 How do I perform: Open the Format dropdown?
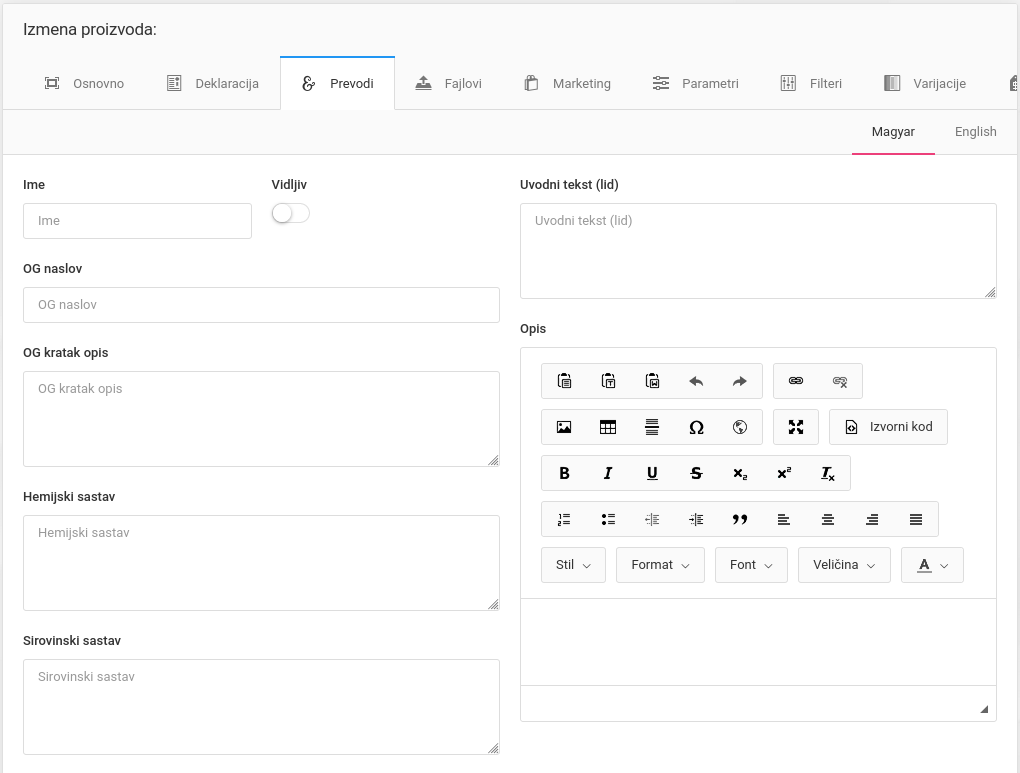coord(660,565)
